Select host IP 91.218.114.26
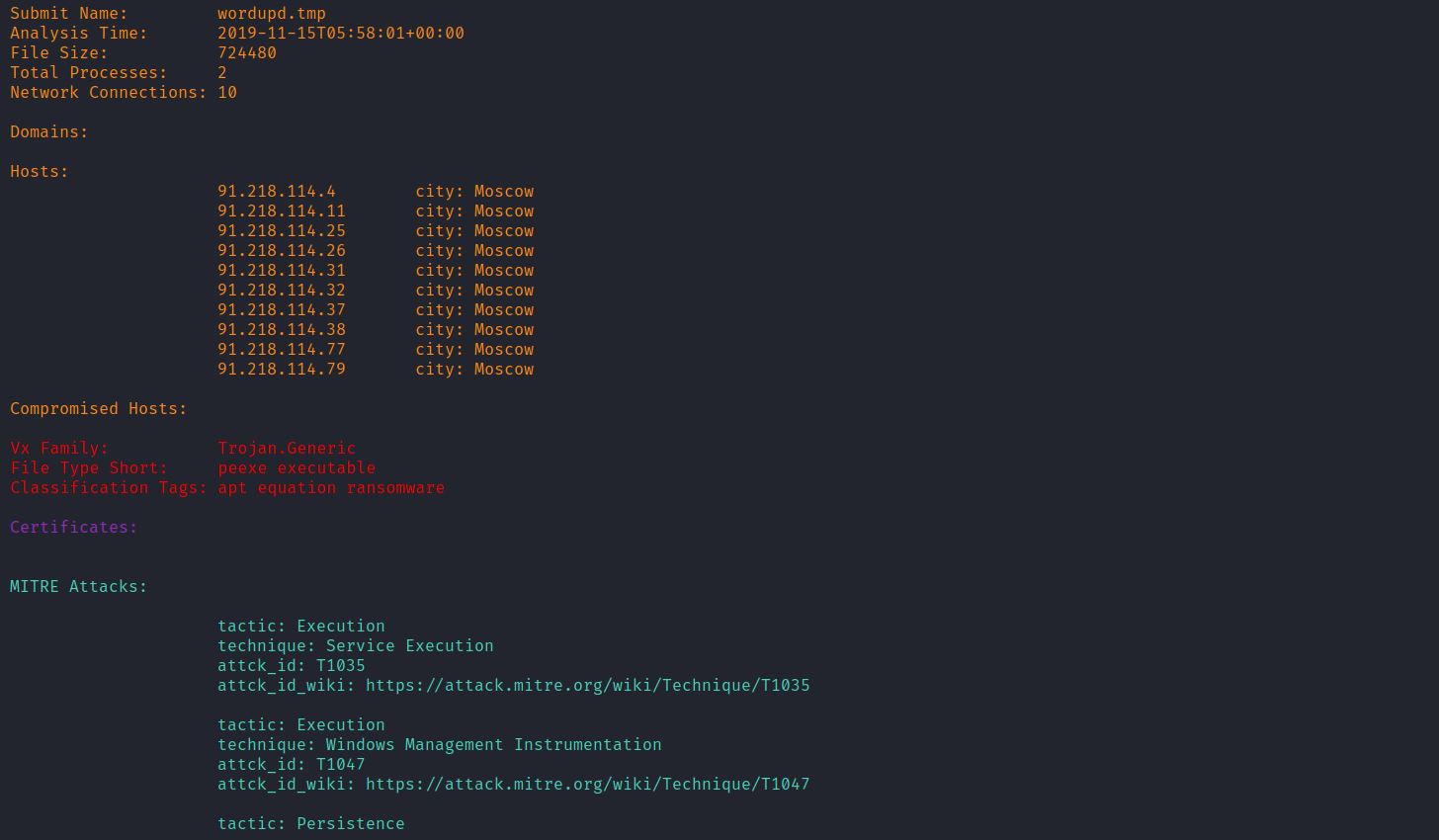1439x840 pixels. pos(282,251)
